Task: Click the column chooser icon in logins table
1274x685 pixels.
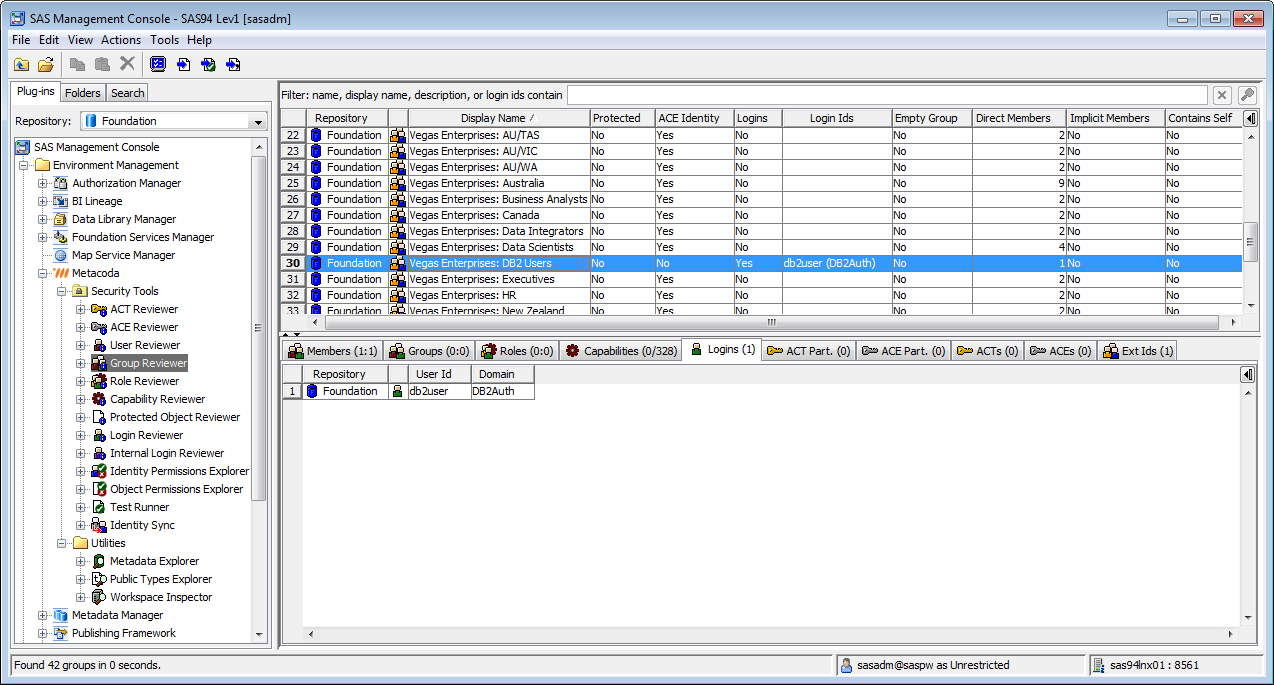Action: pyautogui.click(x=1247, y=374)
